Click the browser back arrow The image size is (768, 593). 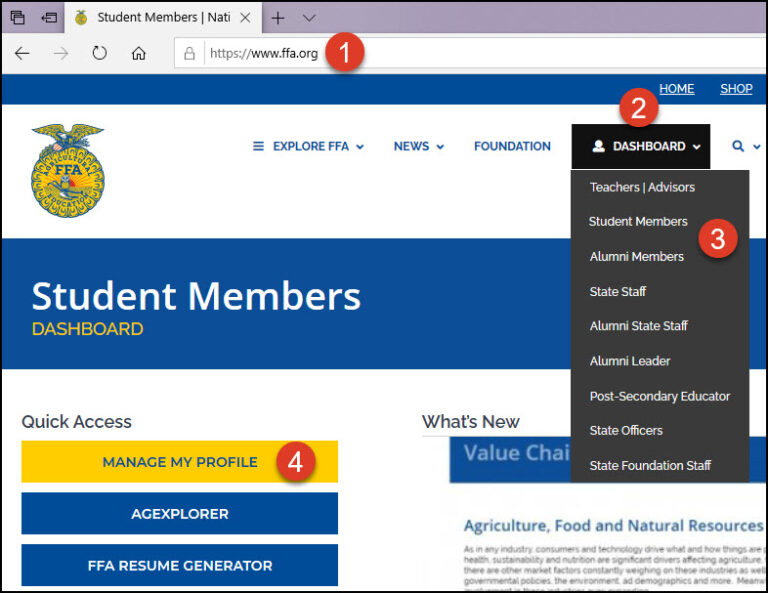22,53
